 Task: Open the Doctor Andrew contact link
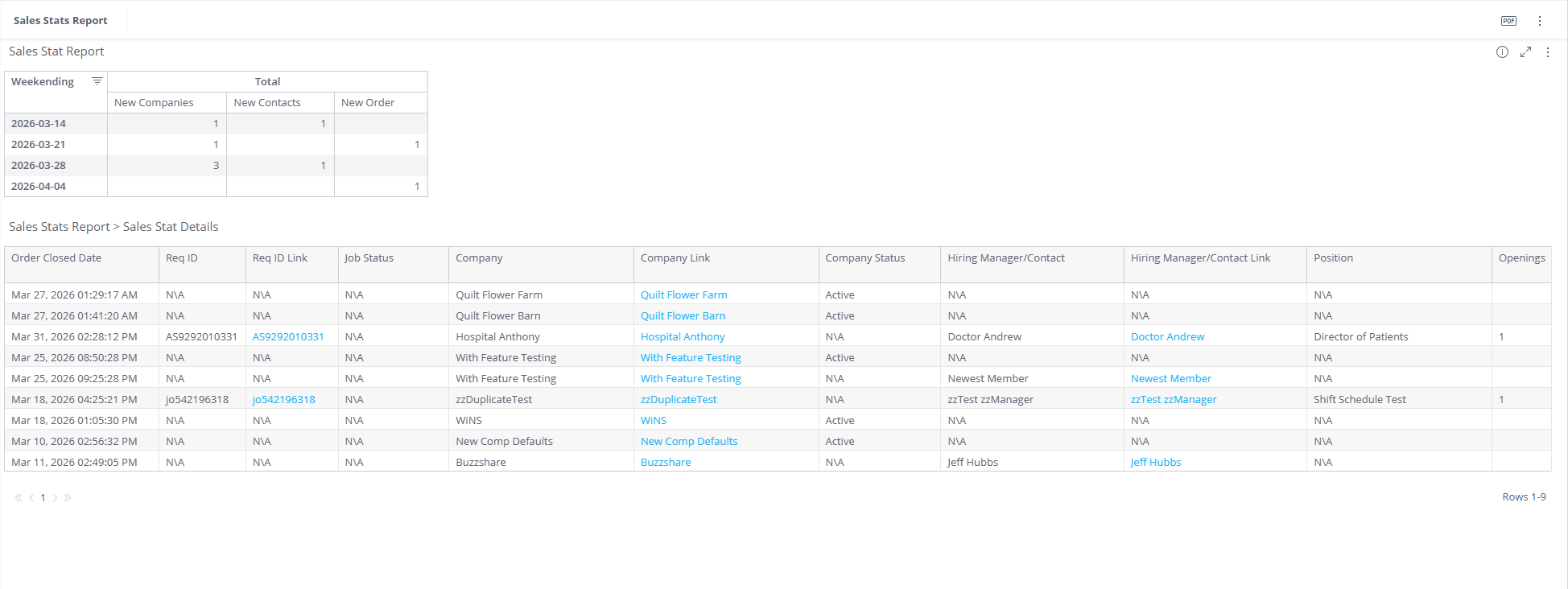click(1167, 337)
